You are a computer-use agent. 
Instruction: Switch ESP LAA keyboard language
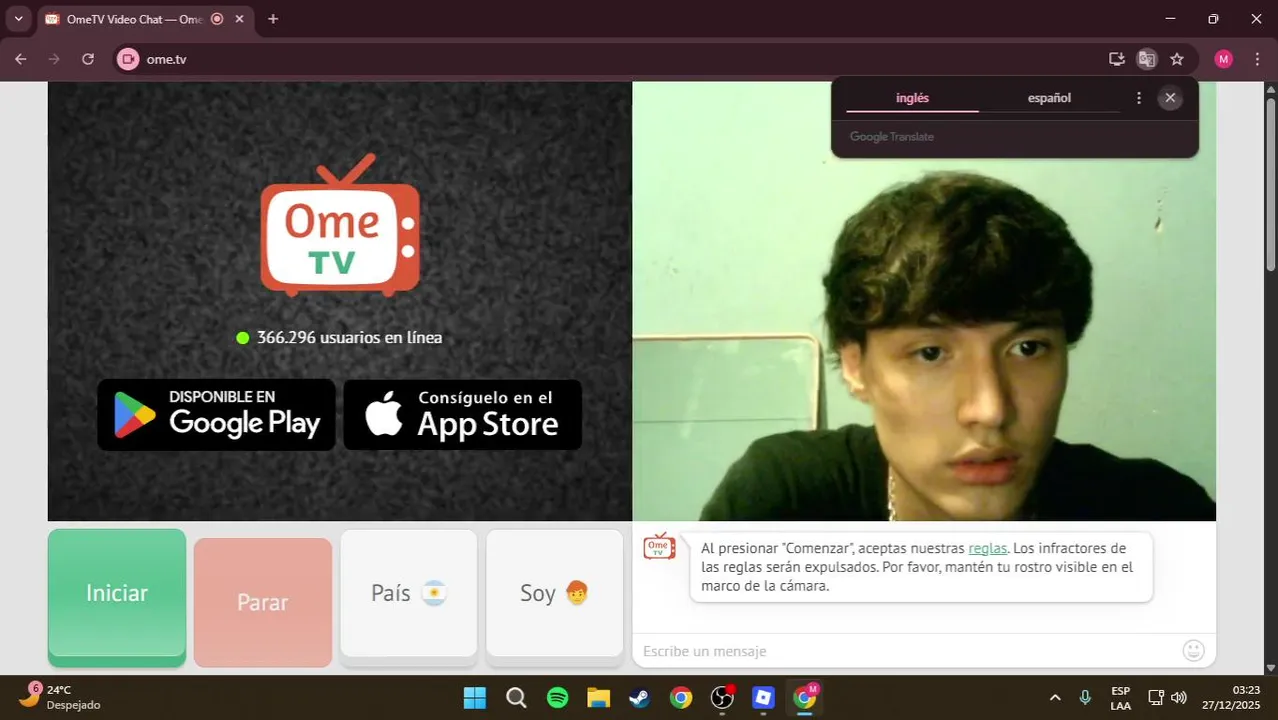pos(1121,698)
